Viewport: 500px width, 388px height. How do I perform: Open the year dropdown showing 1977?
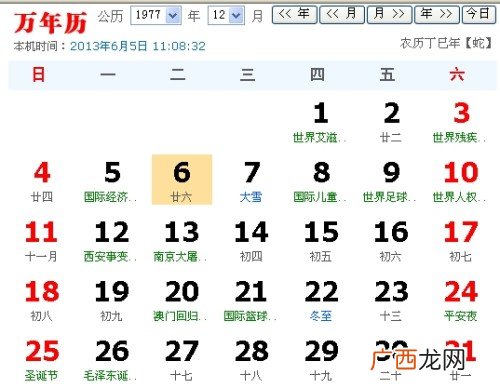coord(156,15)
